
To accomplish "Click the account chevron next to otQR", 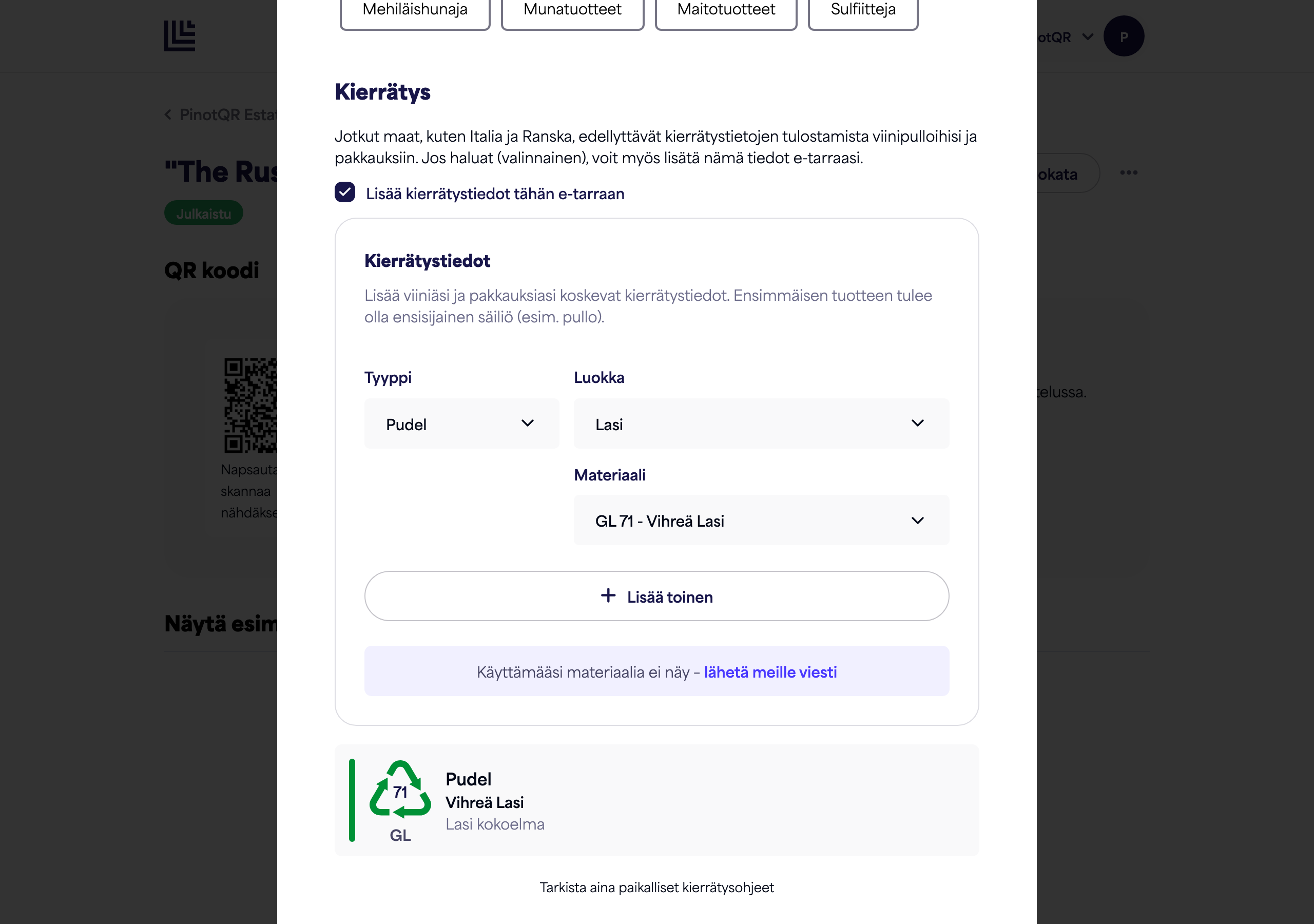I will tap(1088, 36).
